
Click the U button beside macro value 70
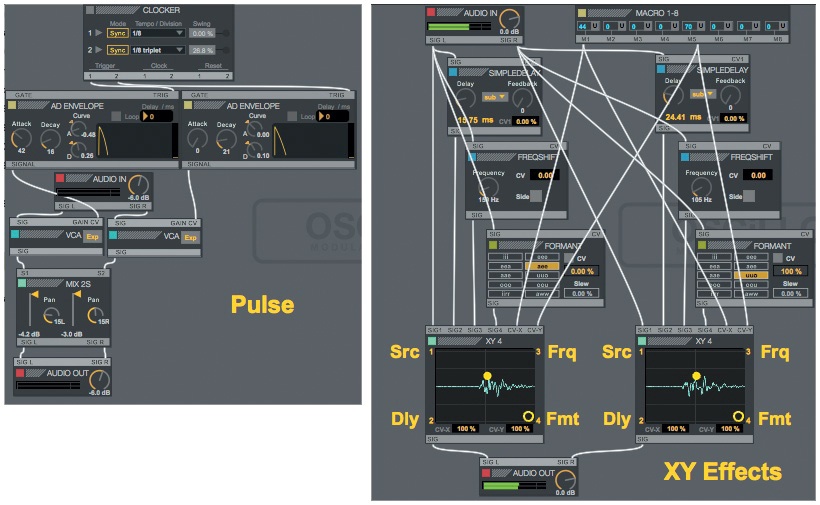click(x=700, y=26)
